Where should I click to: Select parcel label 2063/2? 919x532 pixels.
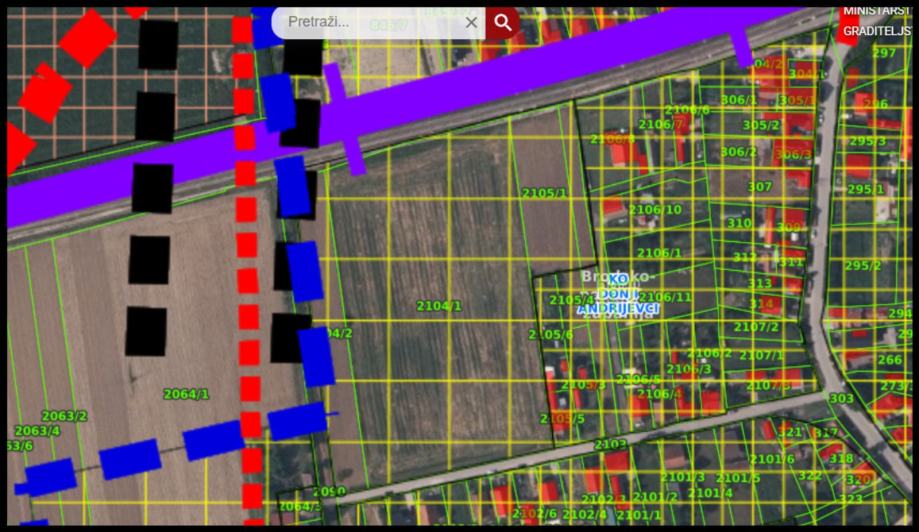point(64,416)
